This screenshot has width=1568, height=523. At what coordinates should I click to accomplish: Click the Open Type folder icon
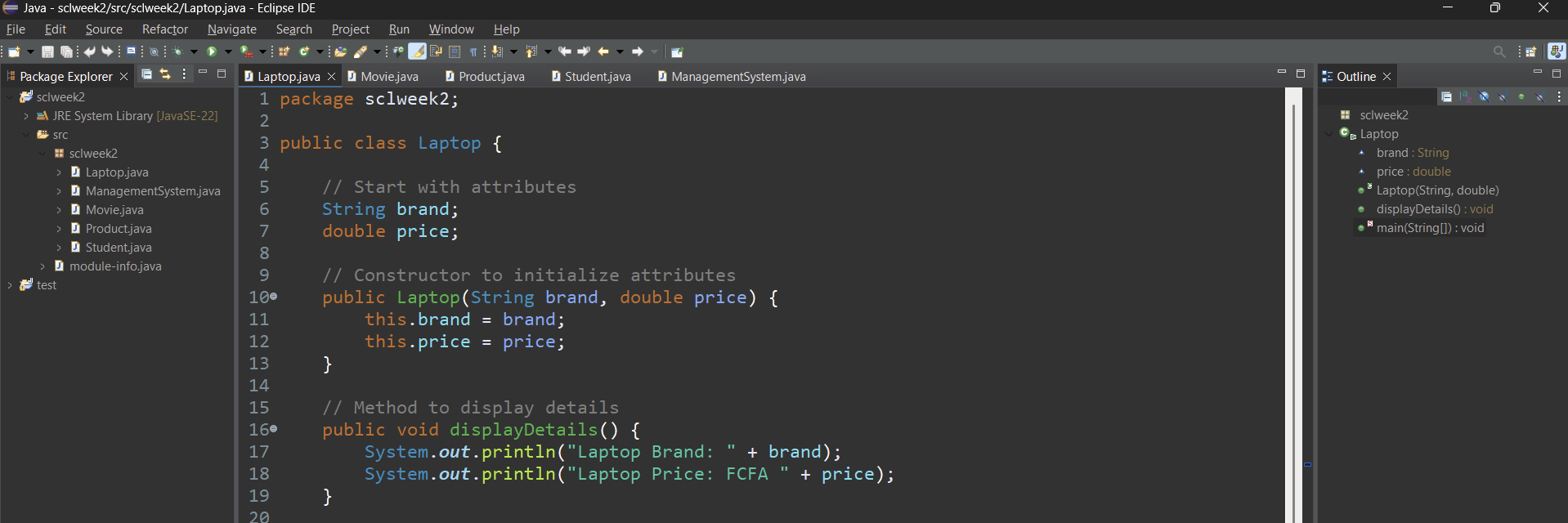(x=341, y=51)
